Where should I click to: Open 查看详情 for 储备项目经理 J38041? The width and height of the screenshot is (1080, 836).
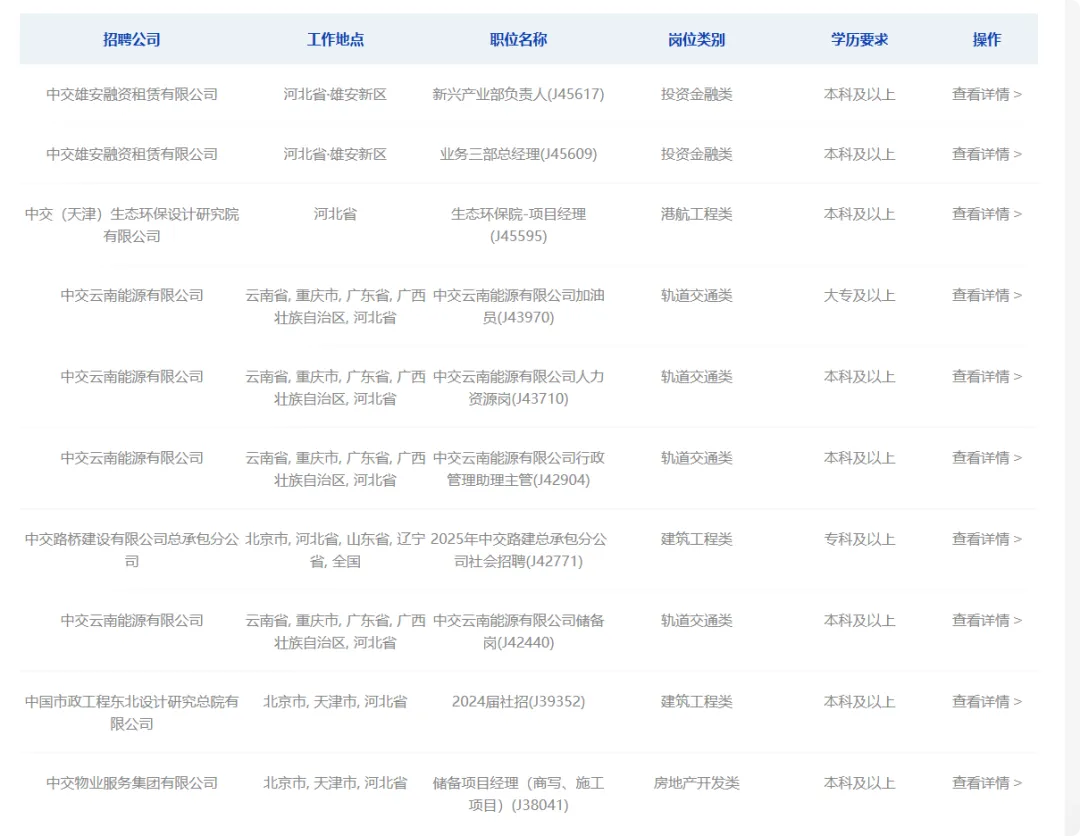[986, 783]
